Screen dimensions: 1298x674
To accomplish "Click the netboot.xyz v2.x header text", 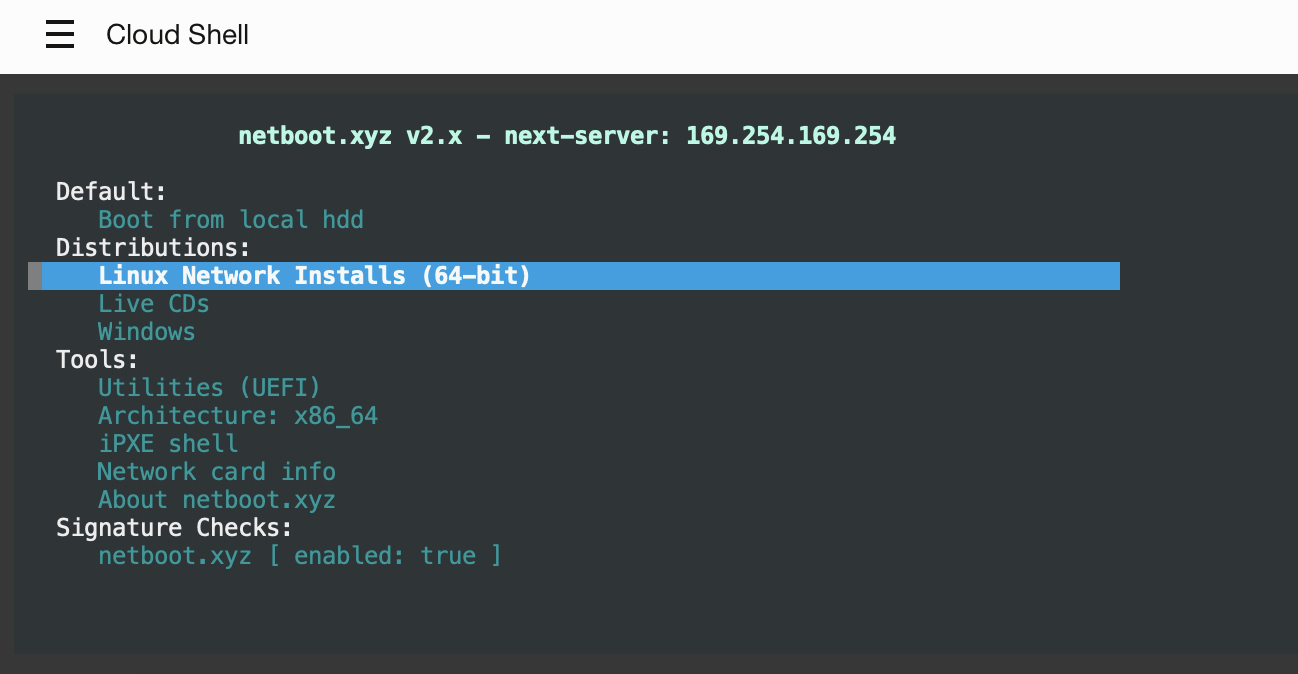I will (x=350, y=136).
